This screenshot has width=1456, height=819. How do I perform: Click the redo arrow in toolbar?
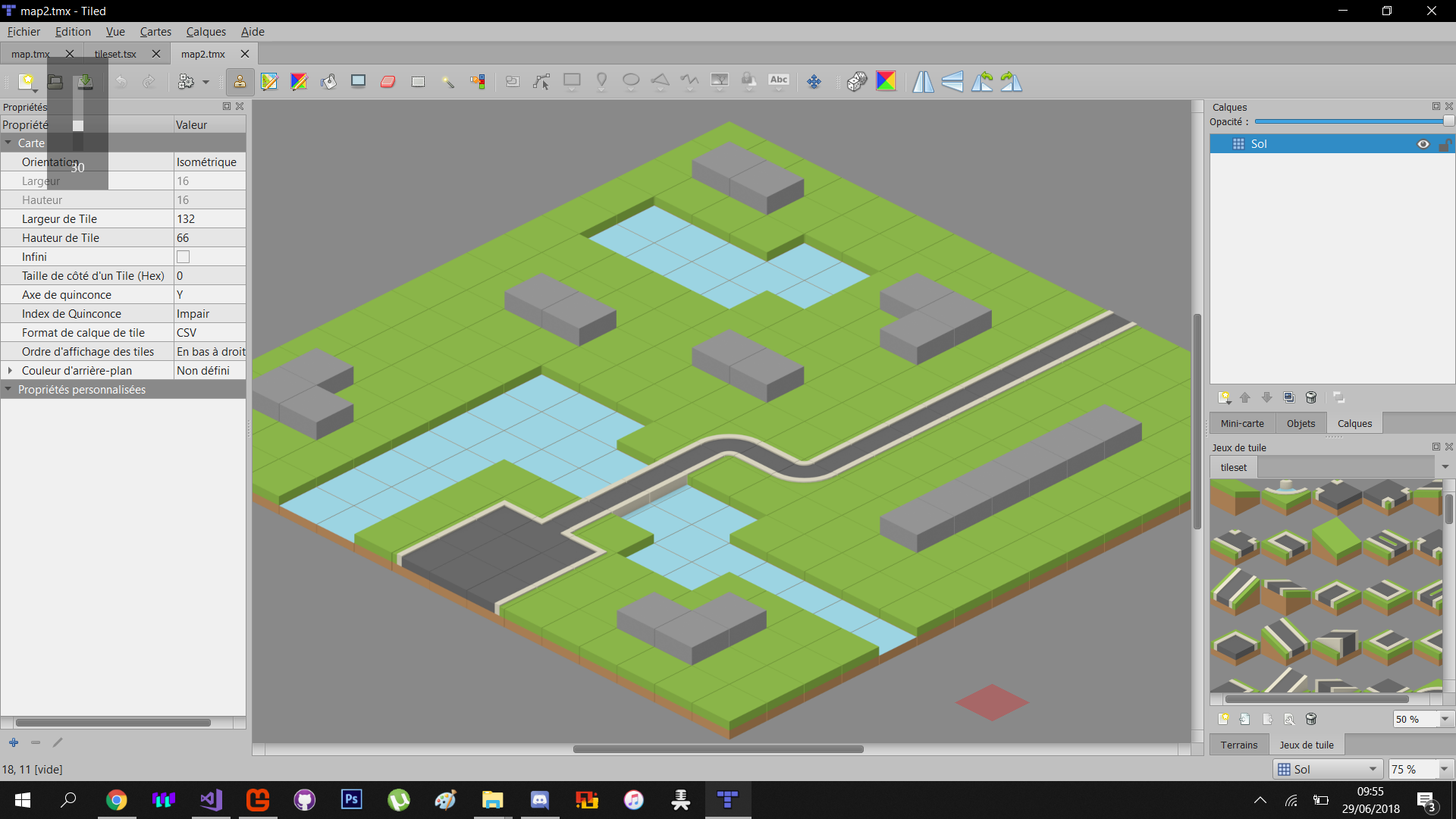coord(149,81)
